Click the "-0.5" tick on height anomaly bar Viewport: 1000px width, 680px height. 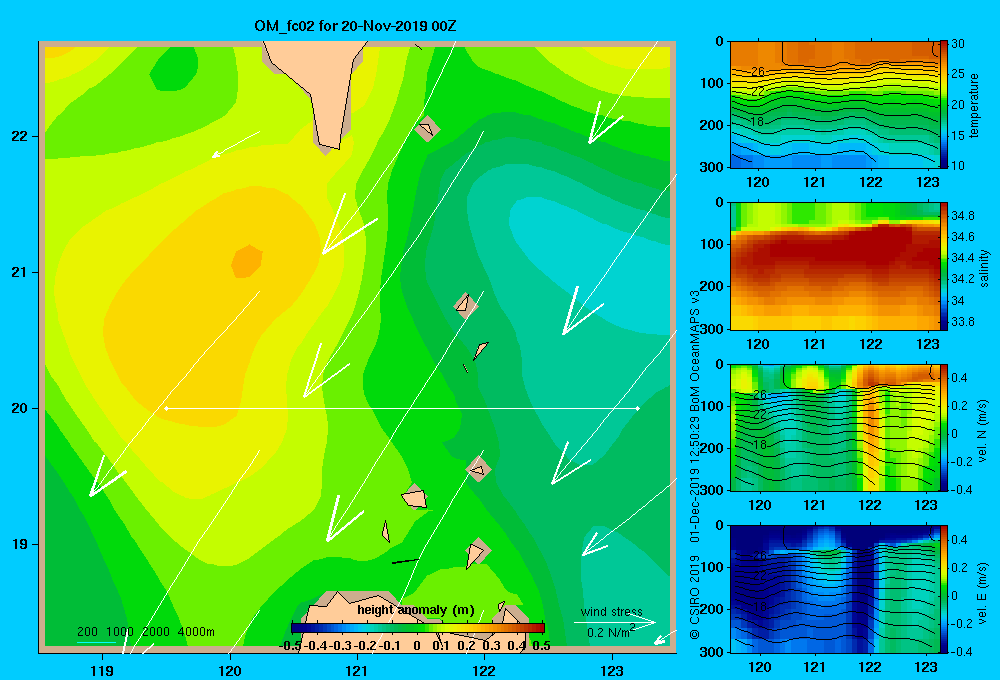[x=290, y=646]
